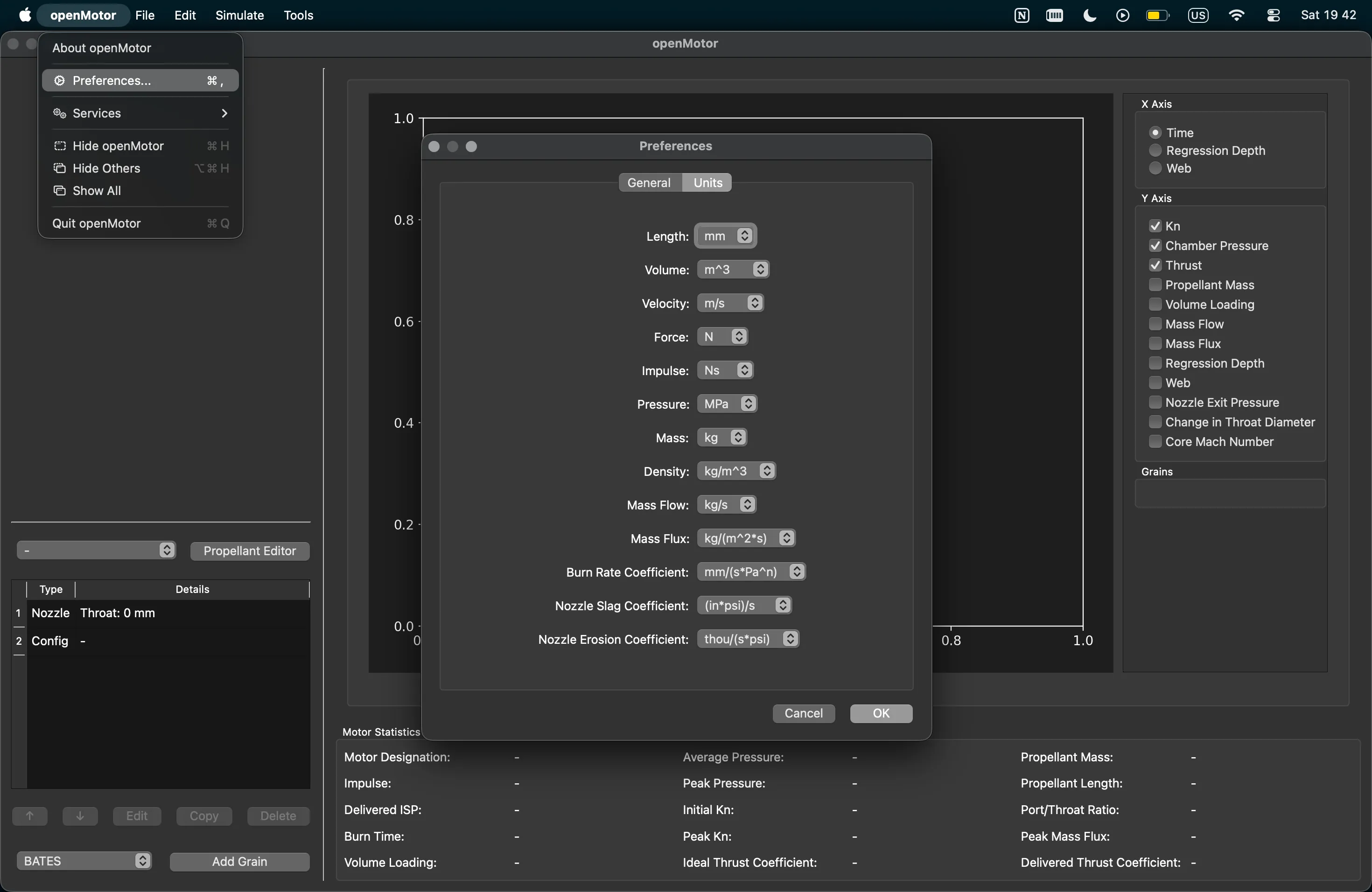1372x892 pixels.
Task: Click the down arrow move button
Action: click(x=80, y=816)
